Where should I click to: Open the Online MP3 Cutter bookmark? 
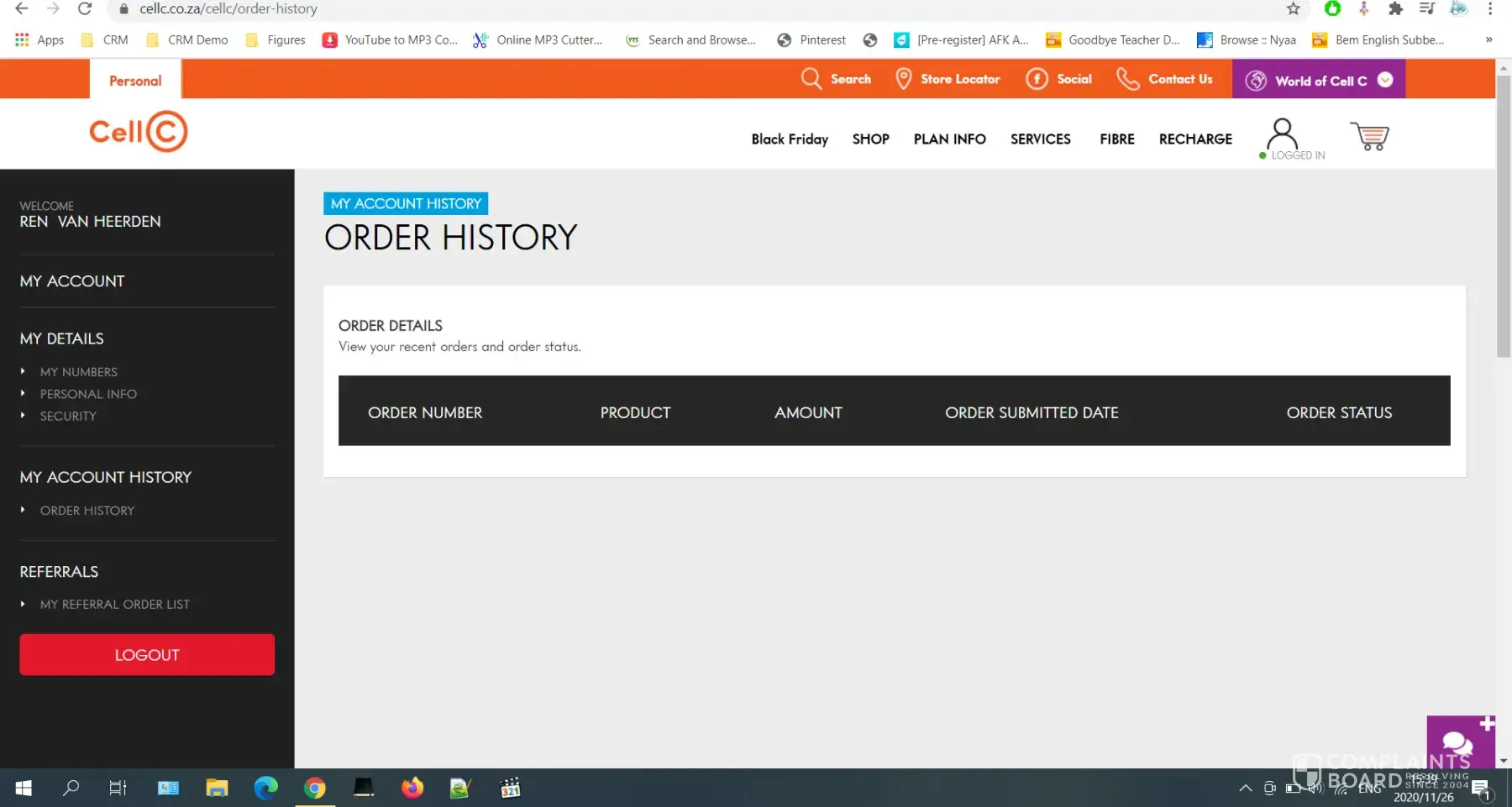pos(538,39)
